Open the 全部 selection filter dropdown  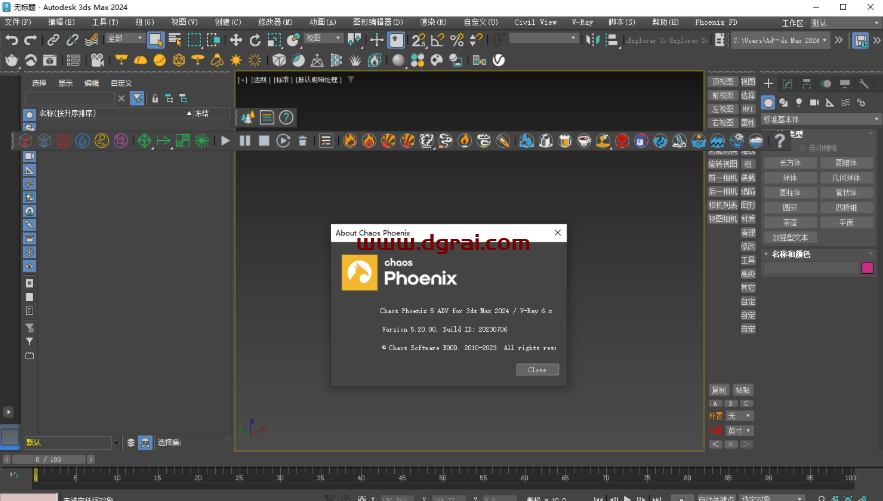(126, 38)
